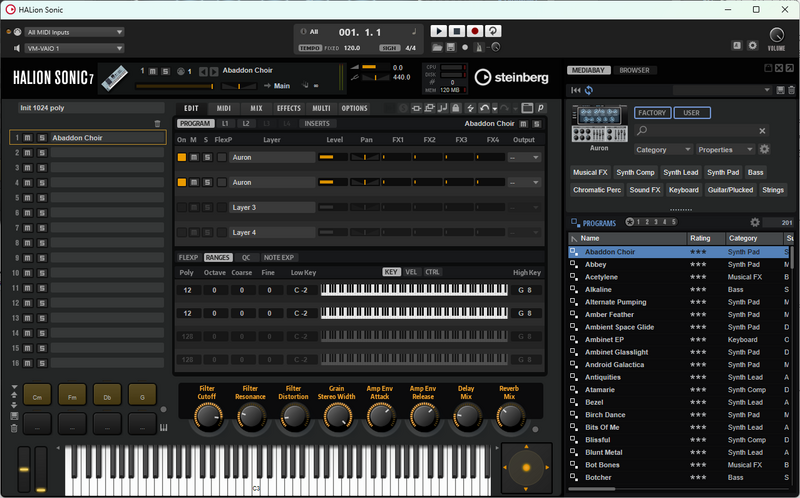Delete the slot with trash icon above slot list
Viewport: 800px width, 498px height.
tap(157, 123)
